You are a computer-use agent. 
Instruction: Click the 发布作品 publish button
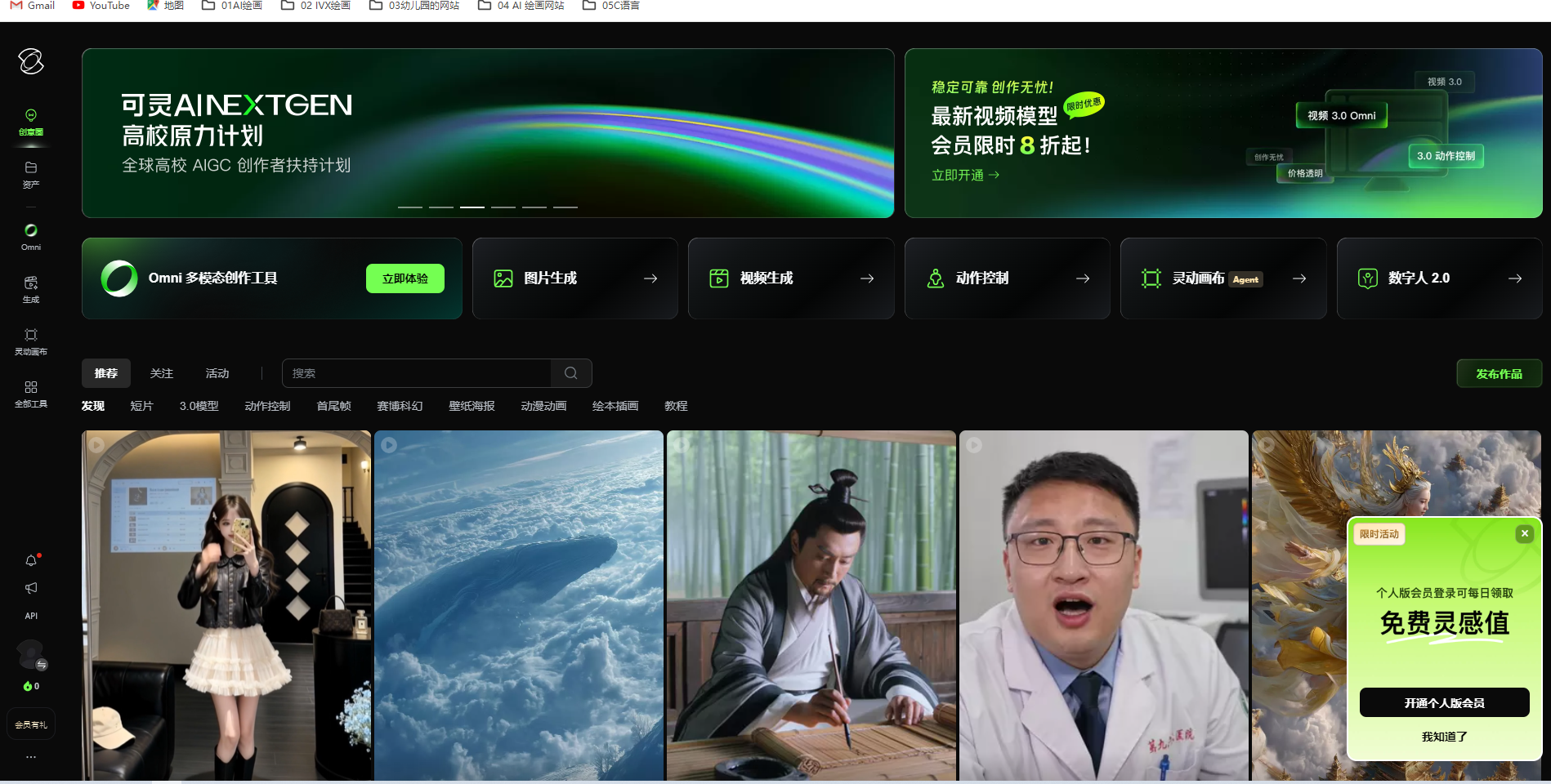click(x=1499, y=373)
